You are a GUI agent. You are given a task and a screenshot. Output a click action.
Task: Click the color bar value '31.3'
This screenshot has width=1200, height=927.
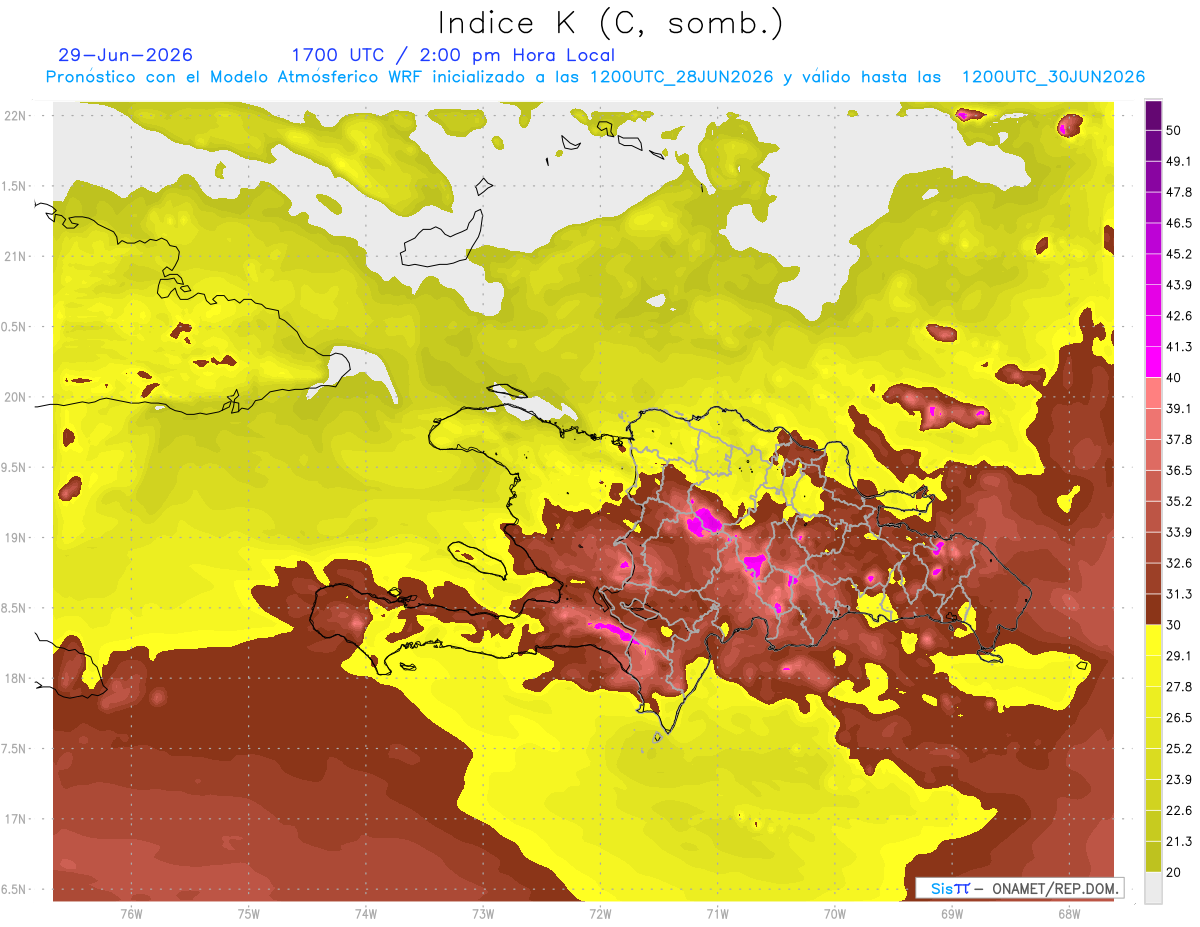tap(1179, 594)
